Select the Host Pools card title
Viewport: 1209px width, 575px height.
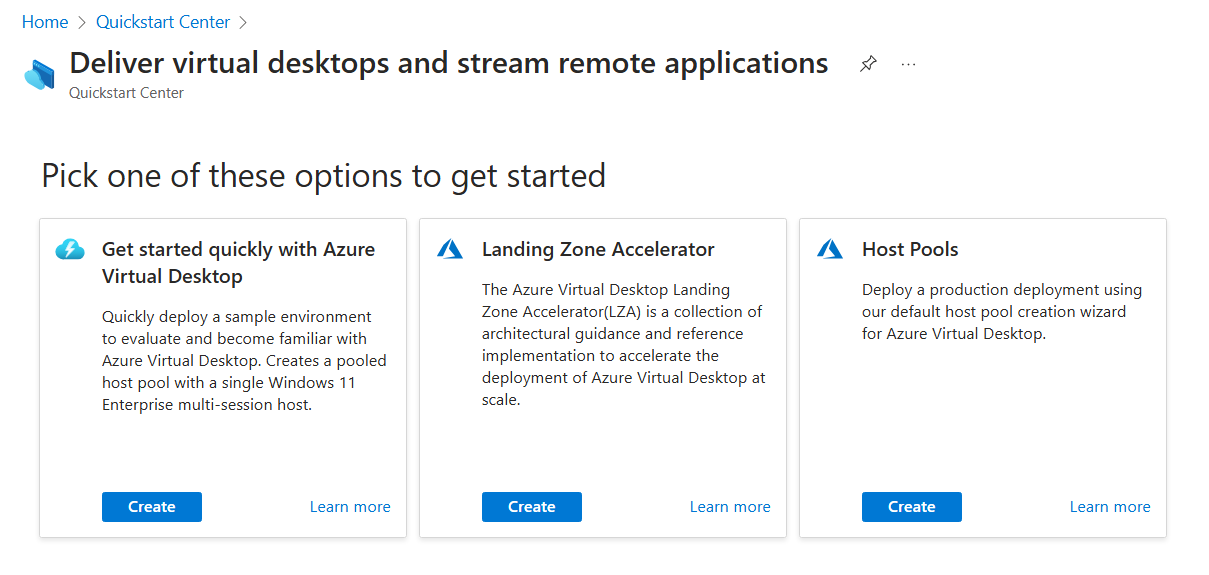pos(910,250)
